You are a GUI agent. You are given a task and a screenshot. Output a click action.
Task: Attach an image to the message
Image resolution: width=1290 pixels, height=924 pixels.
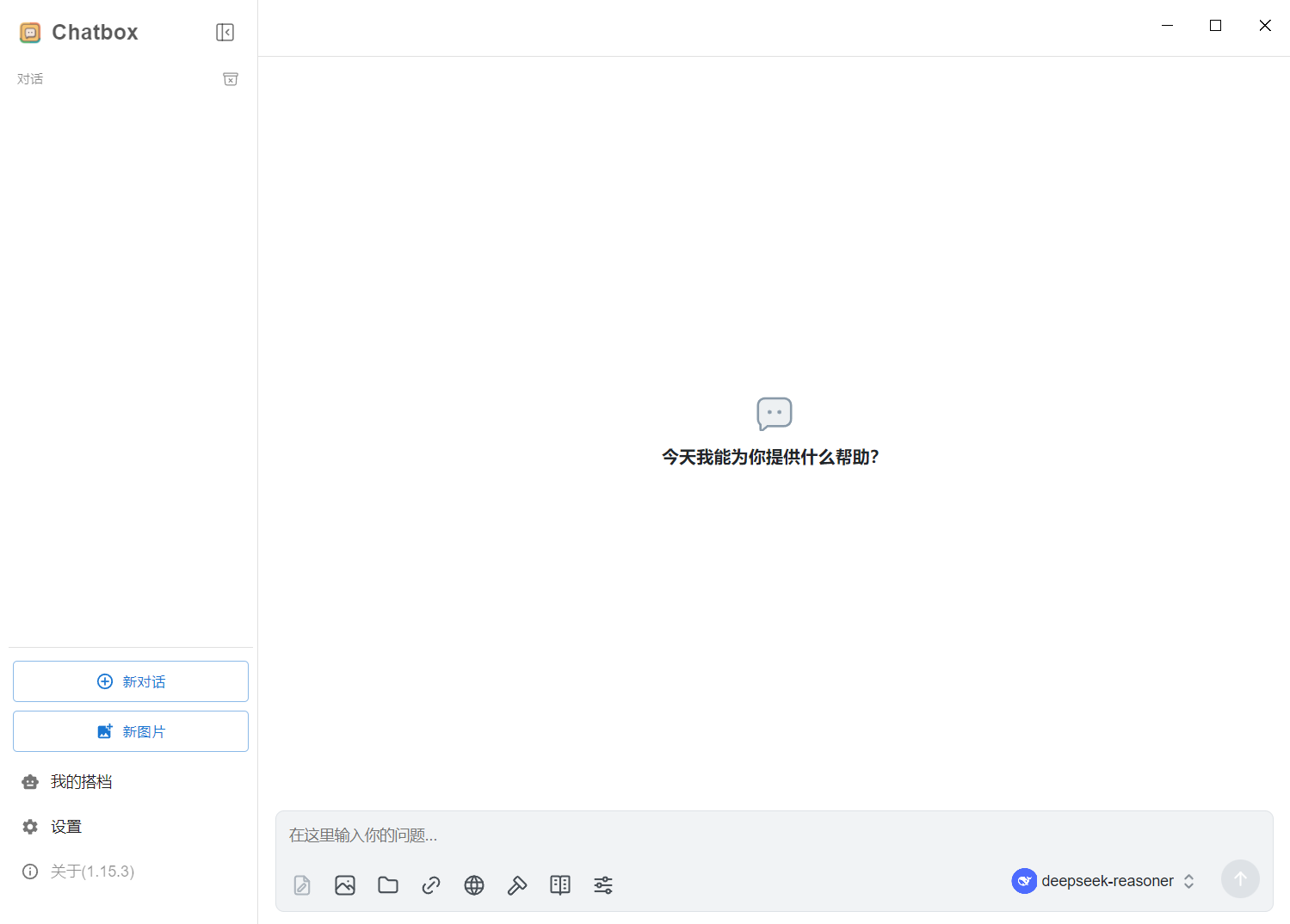[x=345, y=884]
